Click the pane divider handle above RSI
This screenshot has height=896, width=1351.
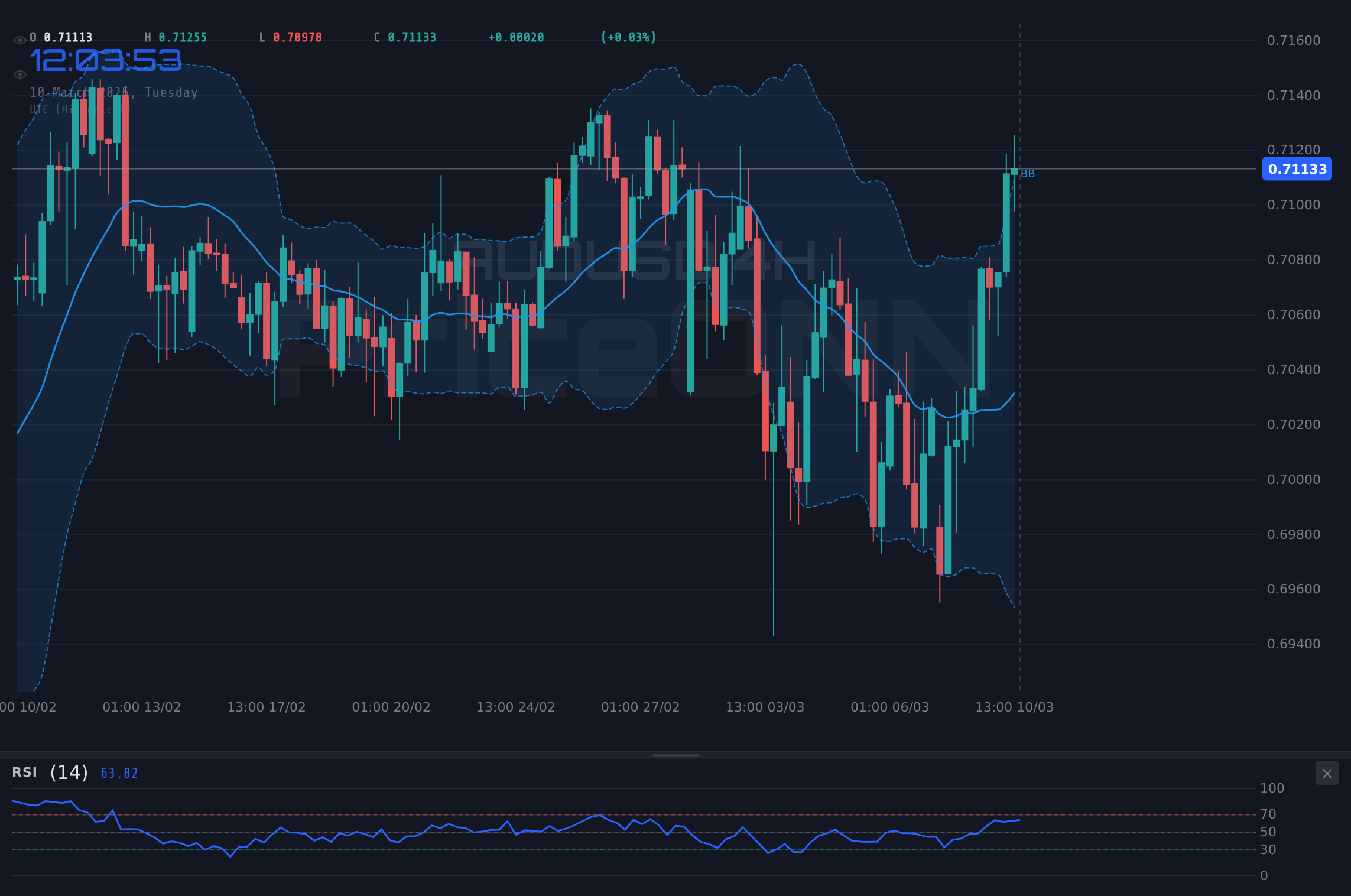675,755
